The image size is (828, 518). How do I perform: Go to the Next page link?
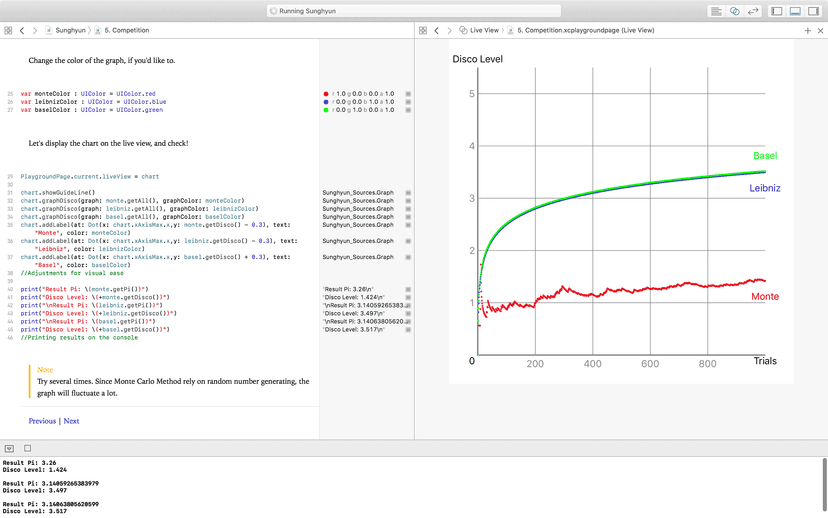[x=71, y=421]
